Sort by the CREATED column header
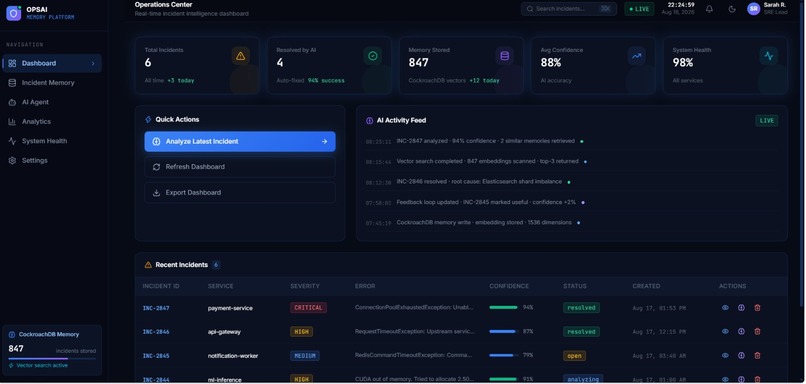 pos(646,286)
